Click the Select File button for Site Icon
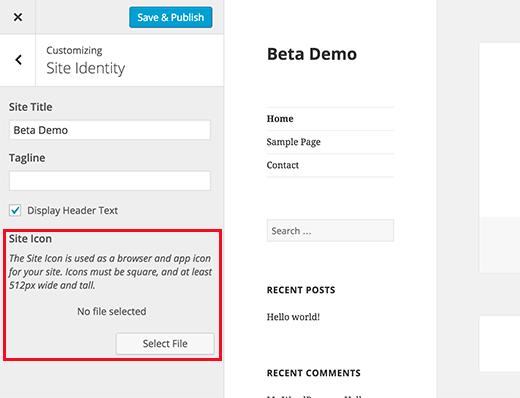Screen dimensions: 520x398 click(165, 344)
